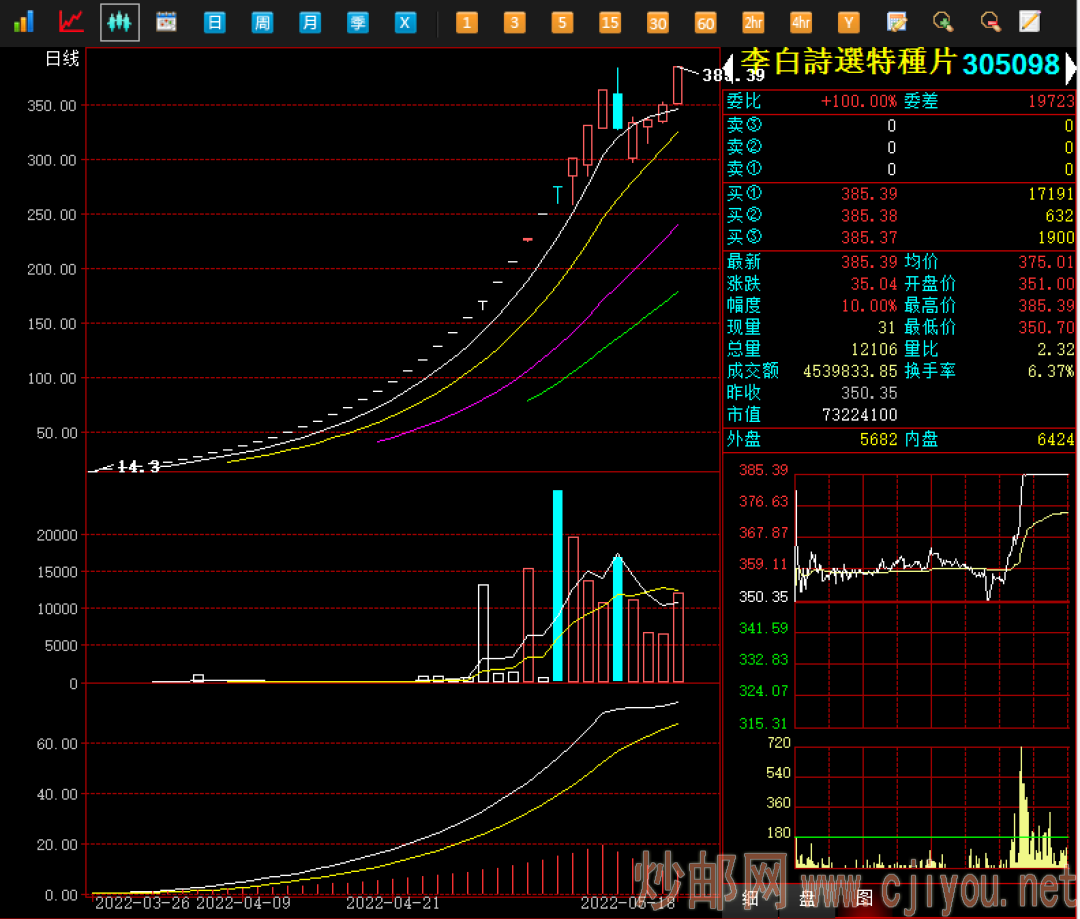The width and height of the screenshot is (1080, 919).
Task: Click the zoom out magnifier icon
Action: 990,21
